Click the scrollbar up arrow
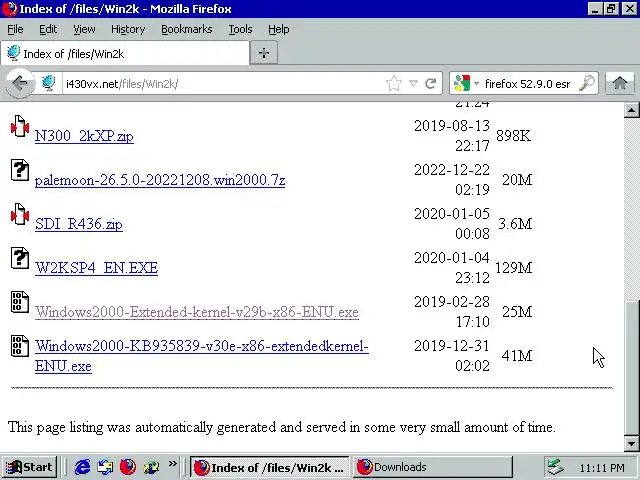The width and height of the screenshot is (640, 480). (631, 110)
